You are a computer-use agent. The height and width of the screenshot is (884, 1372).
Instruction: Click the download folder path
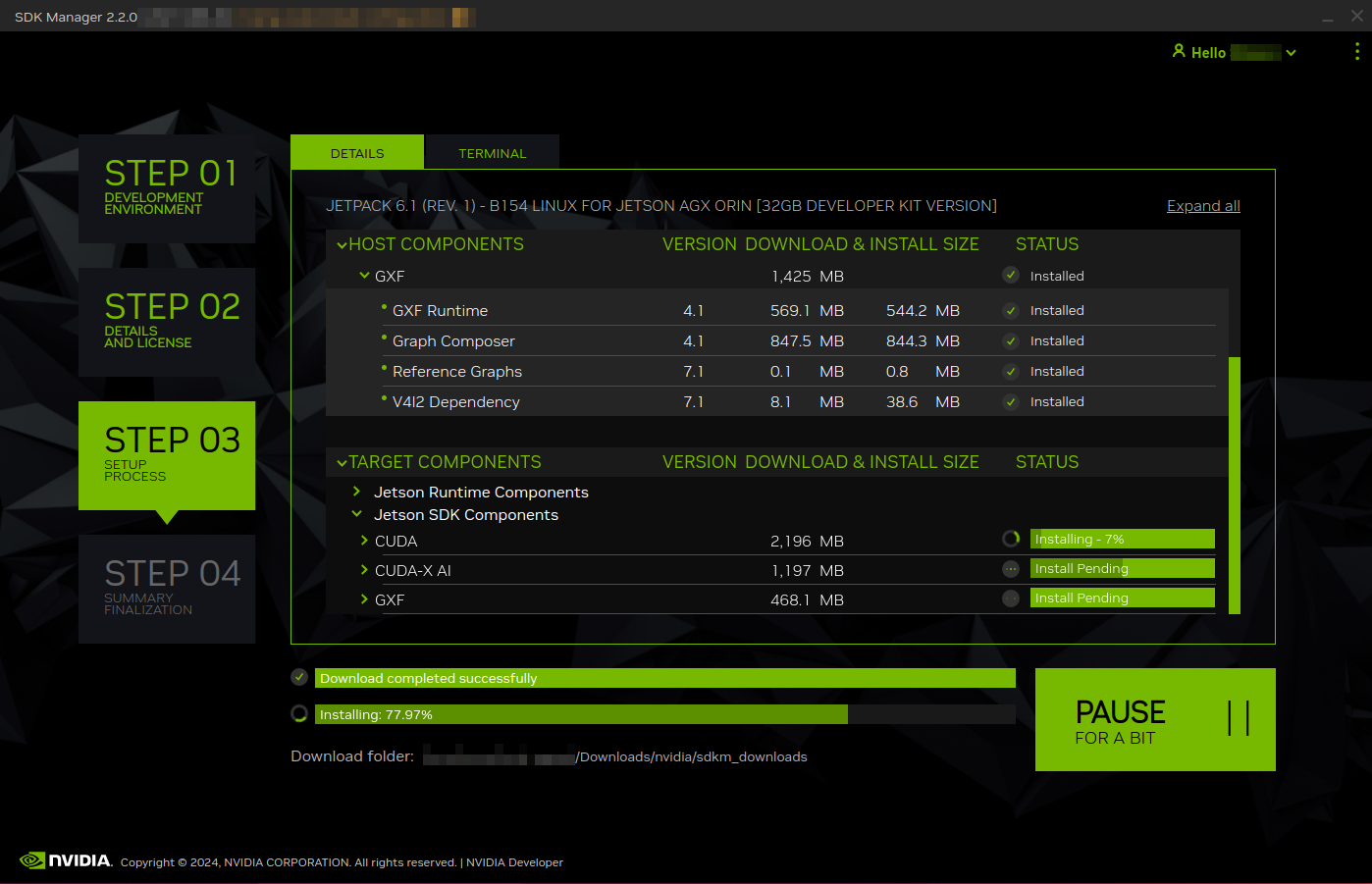click(x=615, y=756)
